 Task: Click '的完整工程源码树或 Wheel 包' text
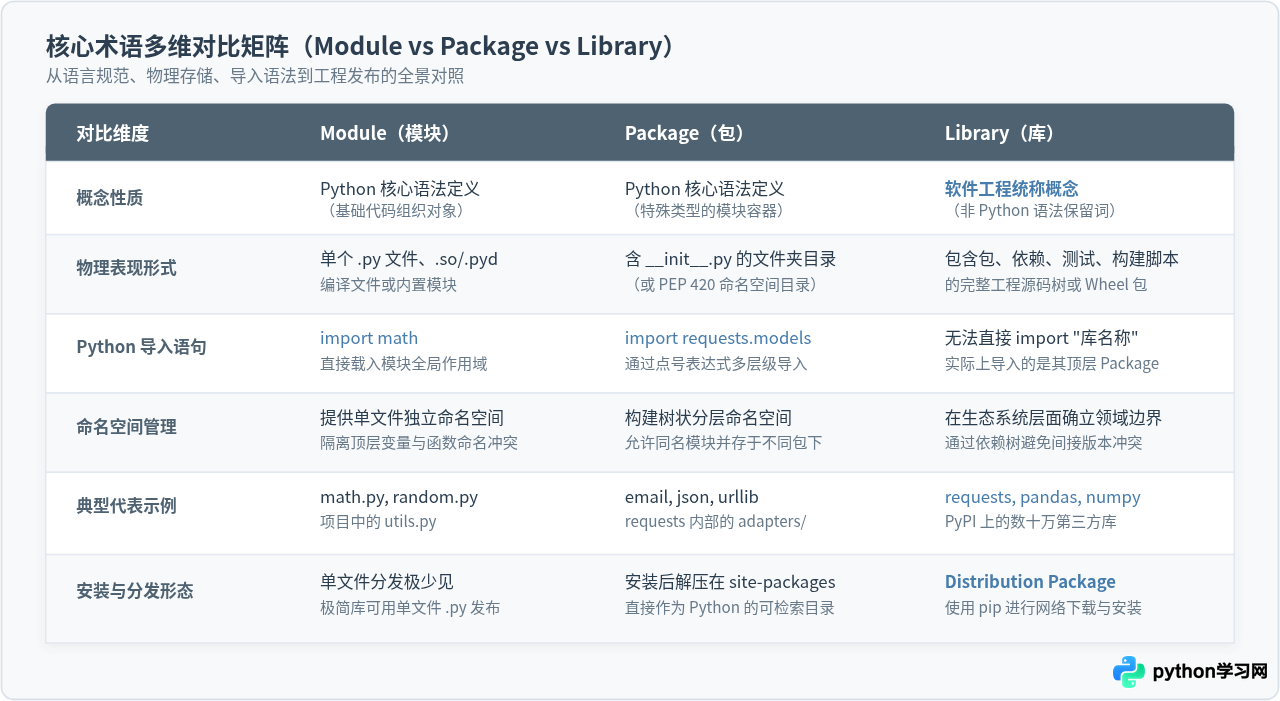coord(1046,285)
